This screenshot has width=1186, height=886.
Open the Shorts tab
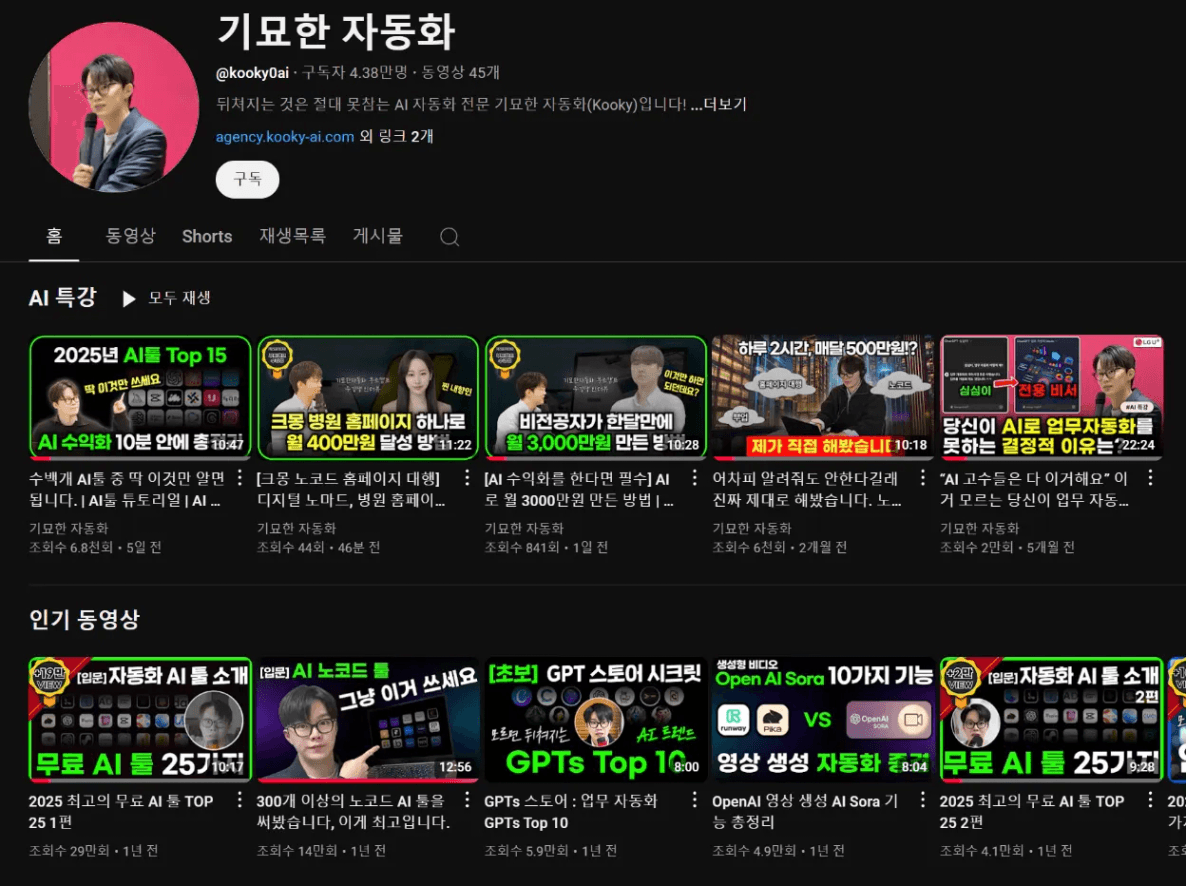(206, 236)
